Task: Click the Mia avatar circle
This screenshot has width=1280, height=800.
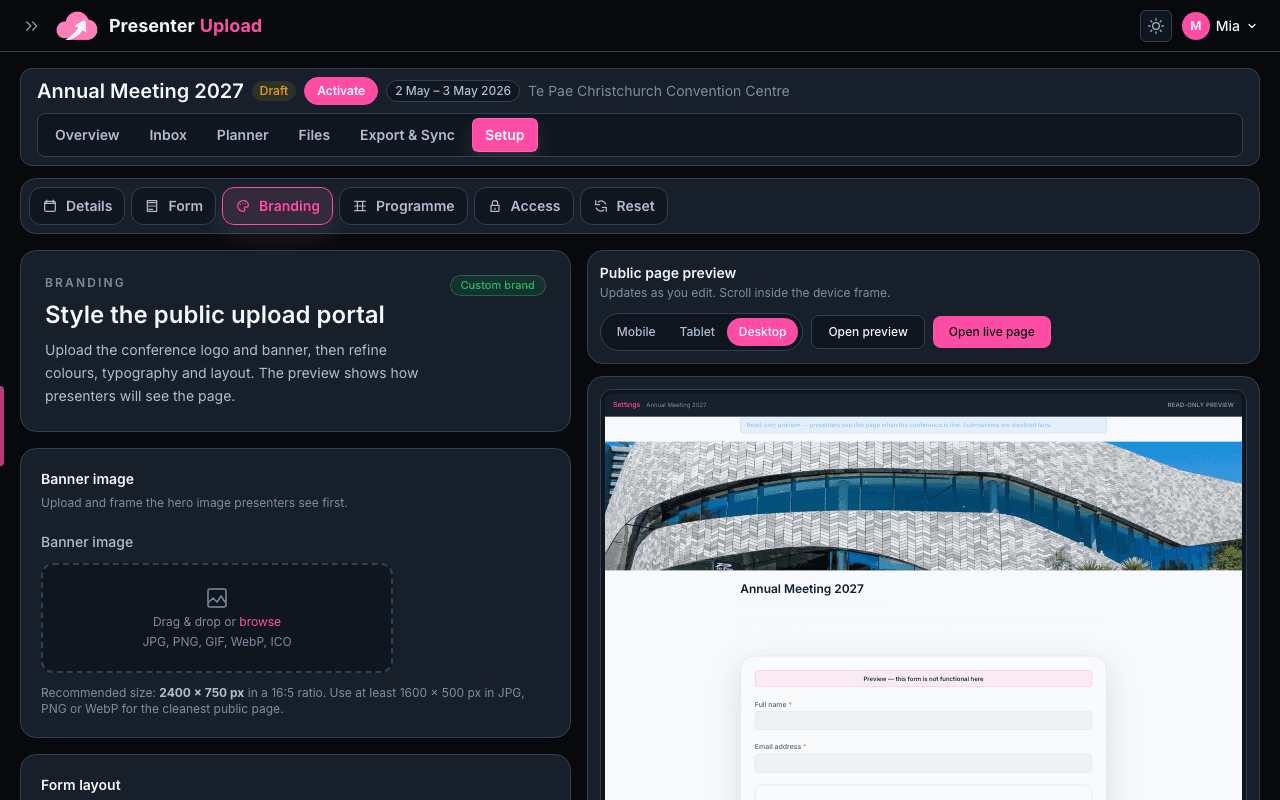Action: (1196, 26)
